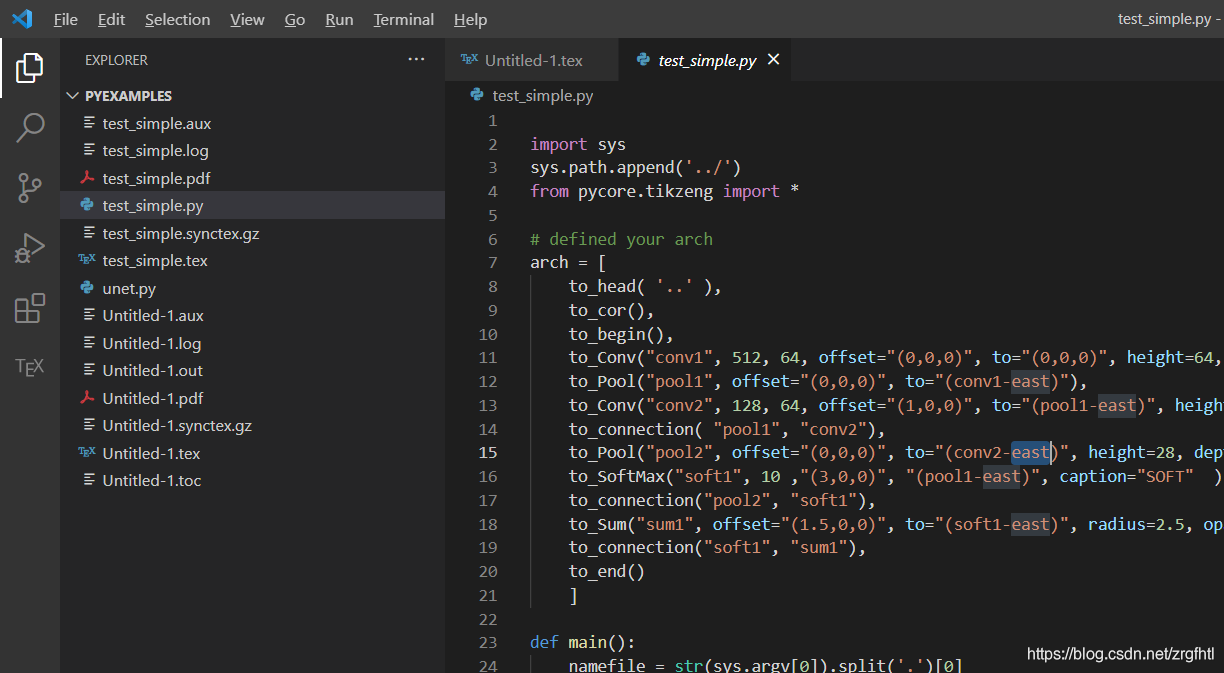Open the Run menu

[x=339, y=19]
